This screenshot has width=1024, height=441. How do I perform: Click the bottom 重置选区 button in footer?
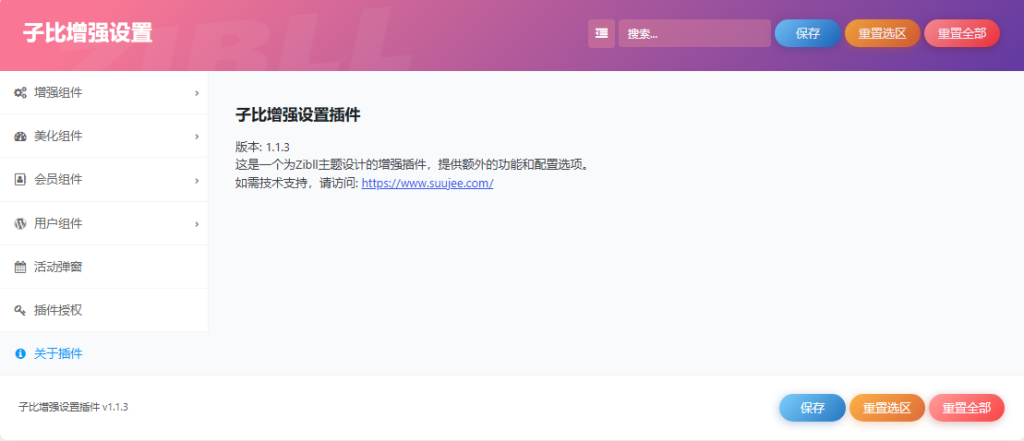tap(887, 408)
